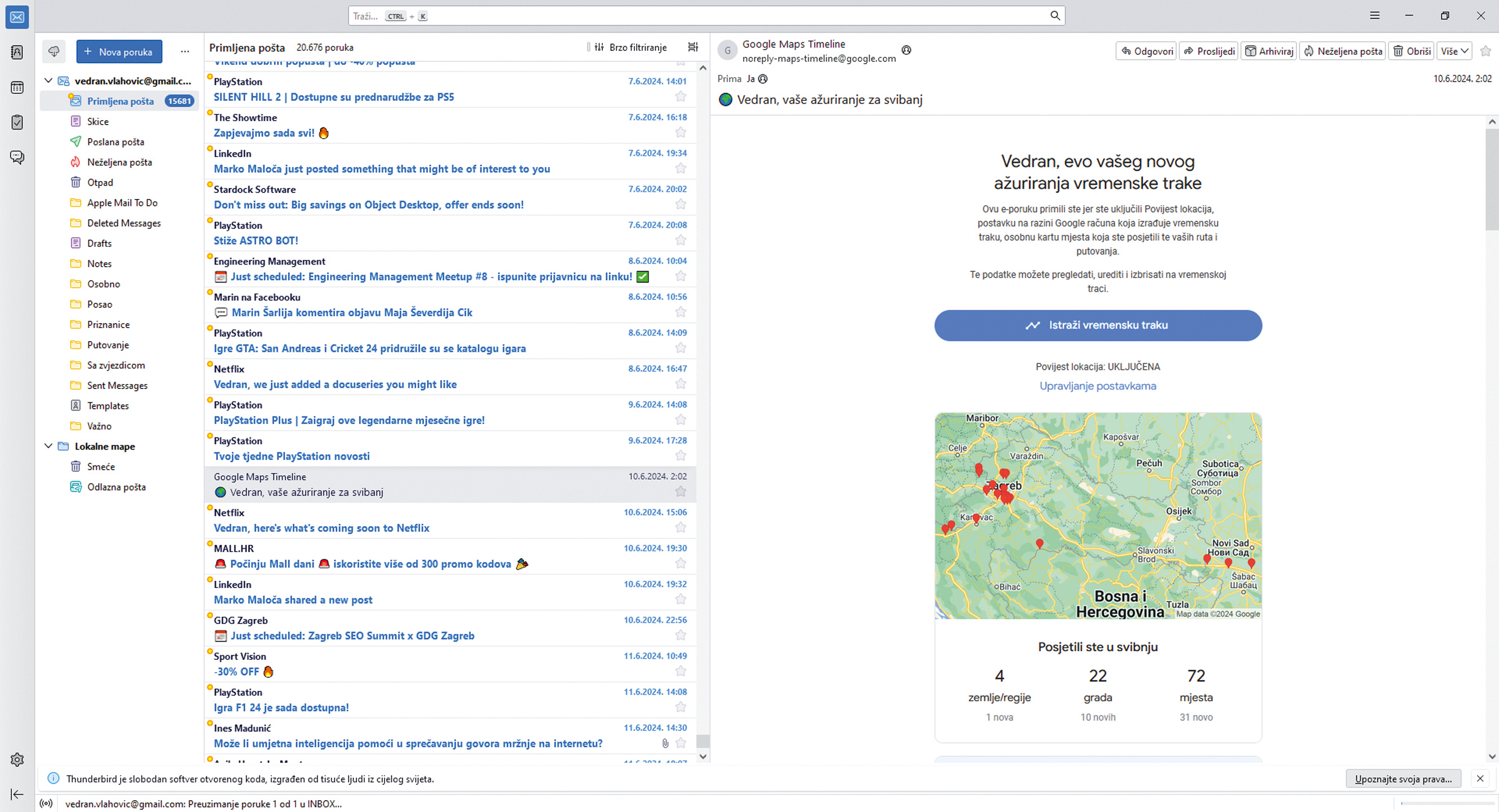Open the Odlazna pošta folder
Screen dimensions: 1499x812
(x=120, y=487)
